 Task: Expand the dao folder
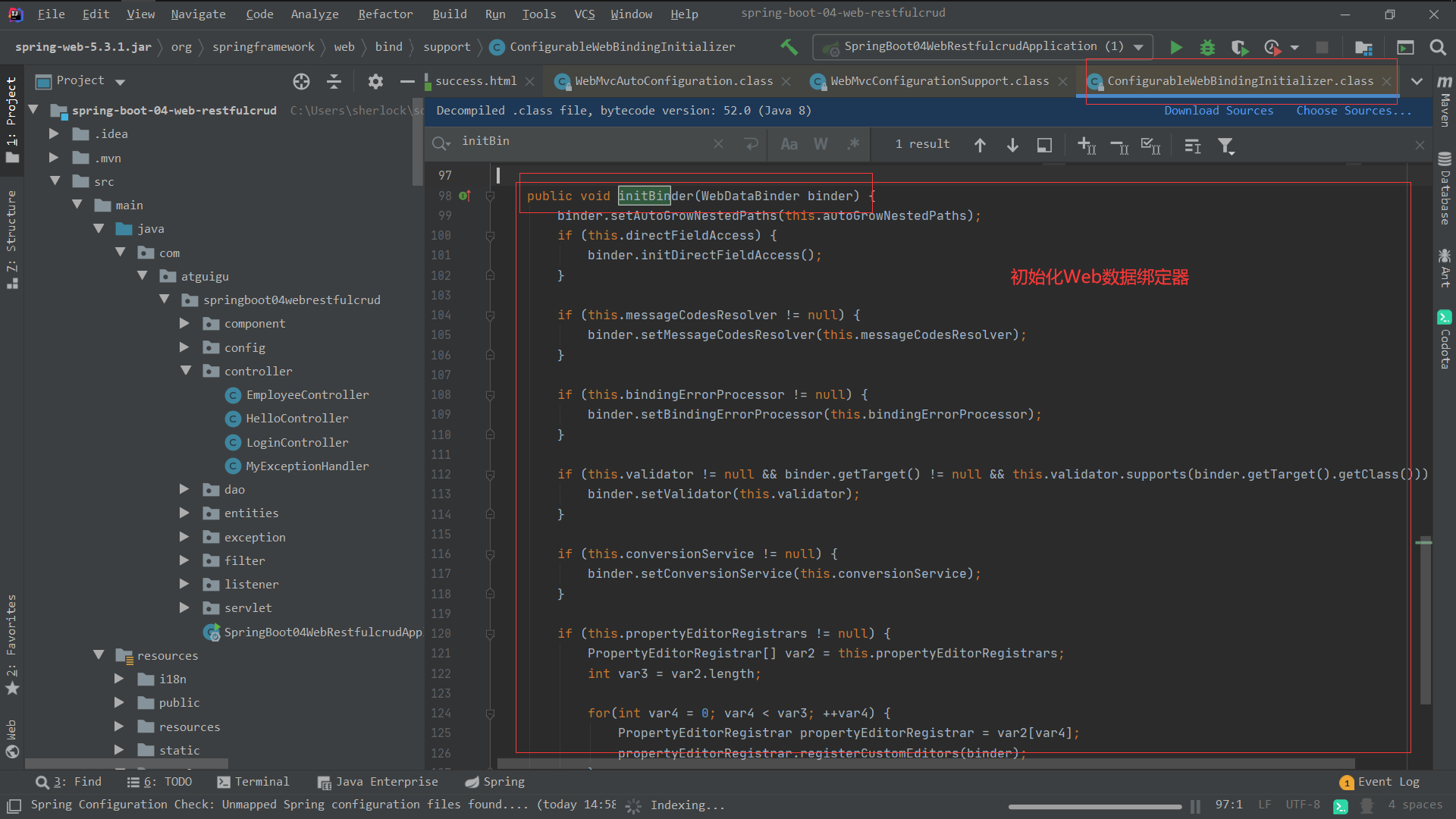(x=184, y=489)
